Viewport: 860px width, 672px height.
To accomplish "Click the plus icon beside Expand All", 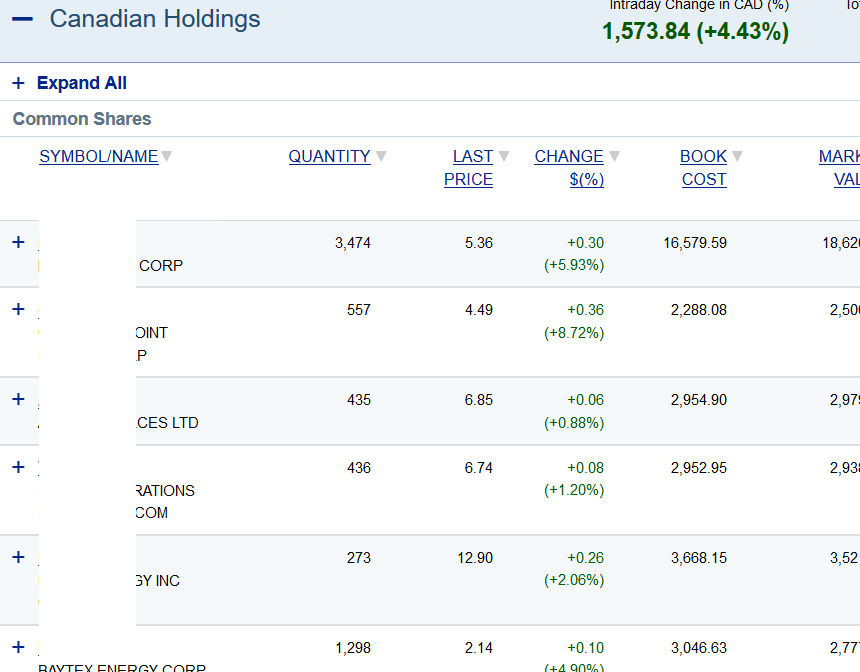I will coord(18,83).
